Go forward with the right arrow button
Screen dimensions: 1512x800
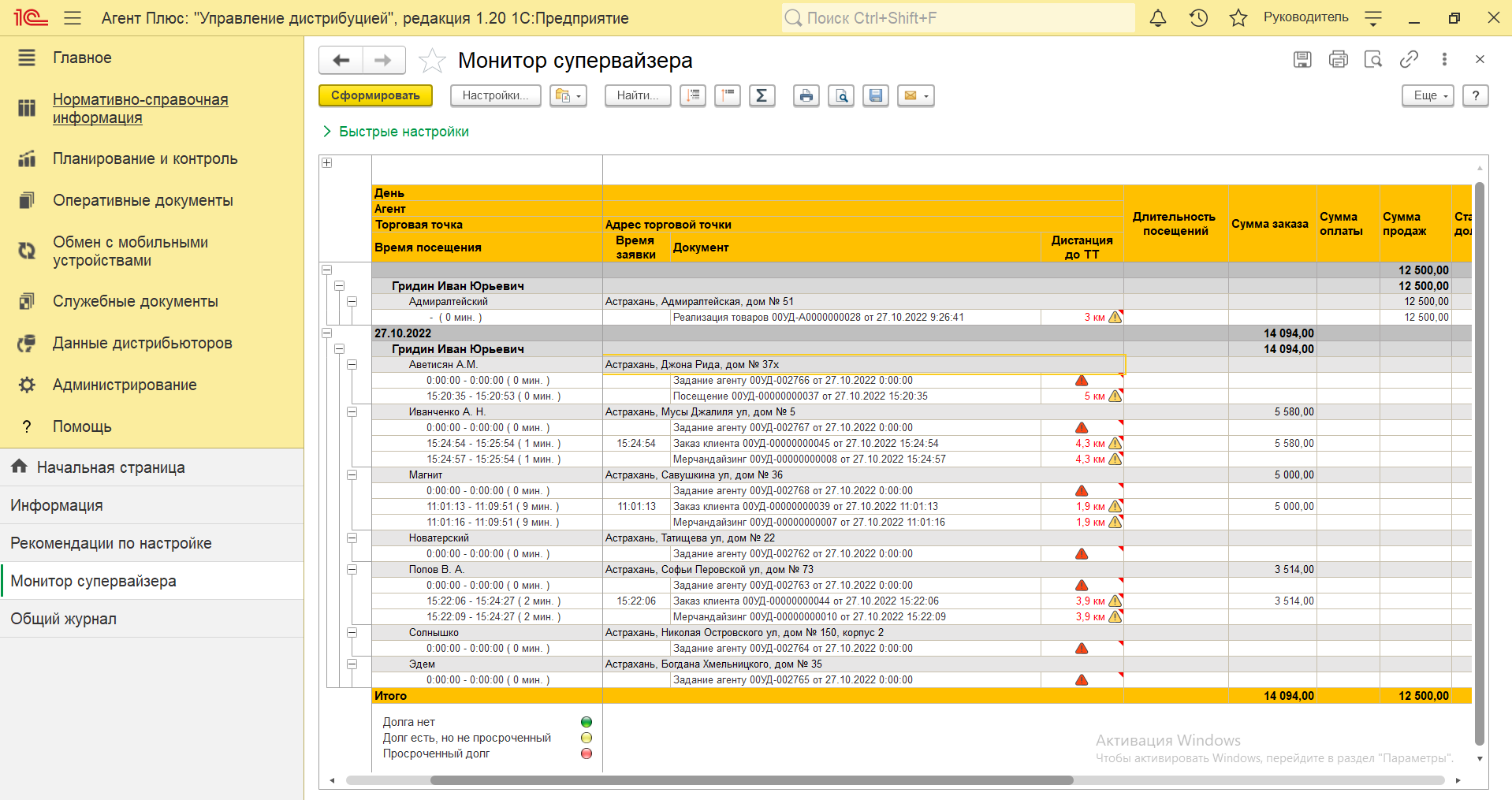coord(384,60)
